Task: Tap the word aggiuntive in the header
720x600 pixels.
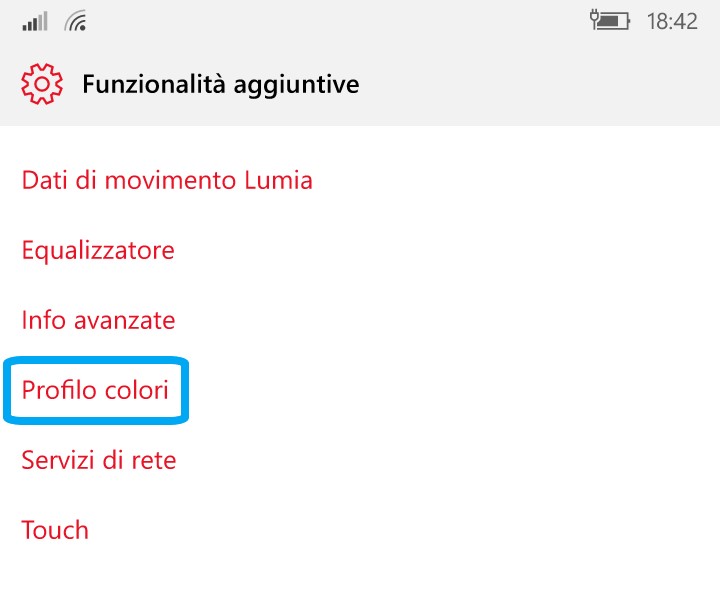Action: [296, 85]
